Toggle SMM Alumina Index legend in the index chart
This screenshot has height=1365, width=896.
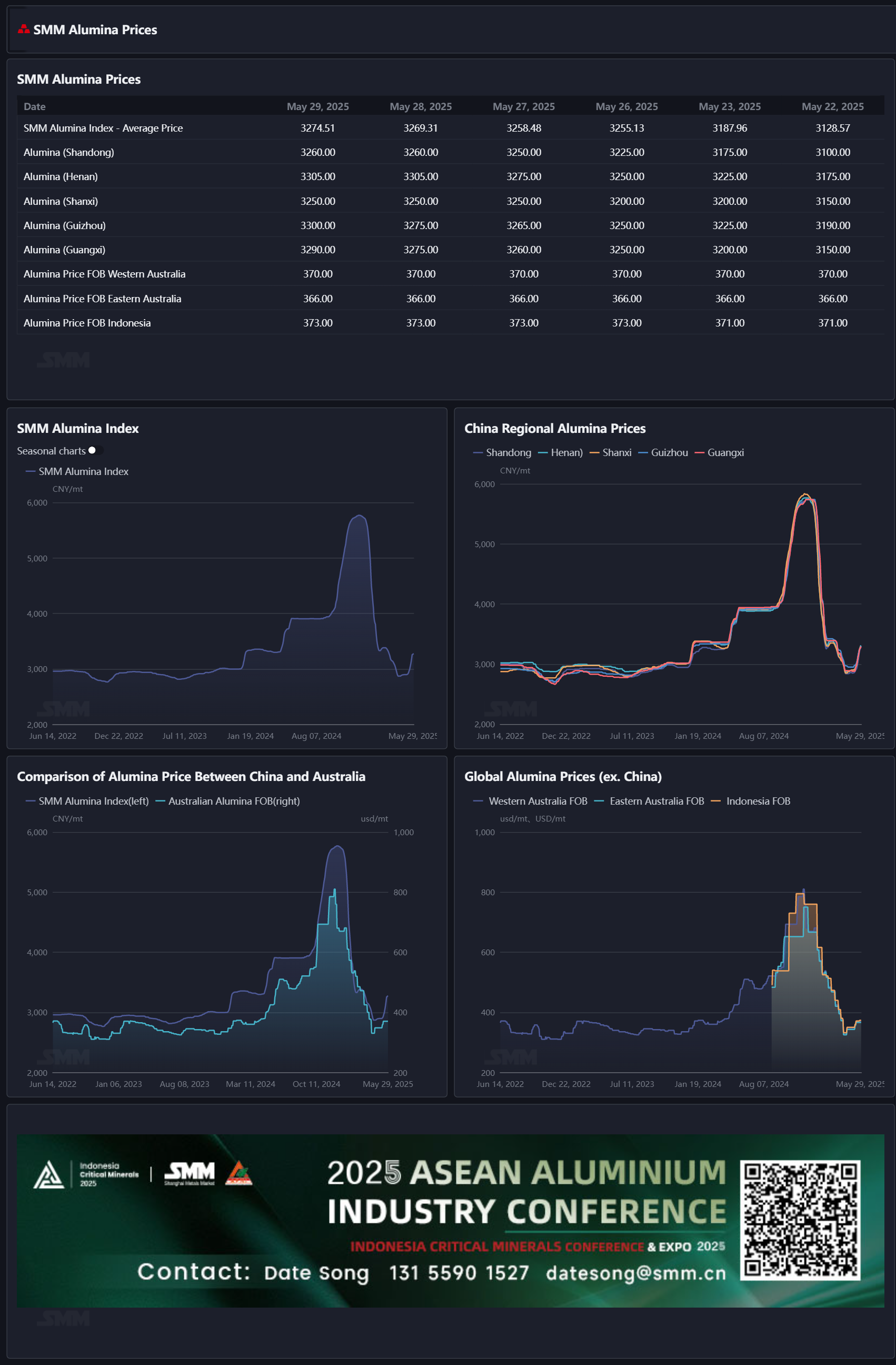[77, 471]
